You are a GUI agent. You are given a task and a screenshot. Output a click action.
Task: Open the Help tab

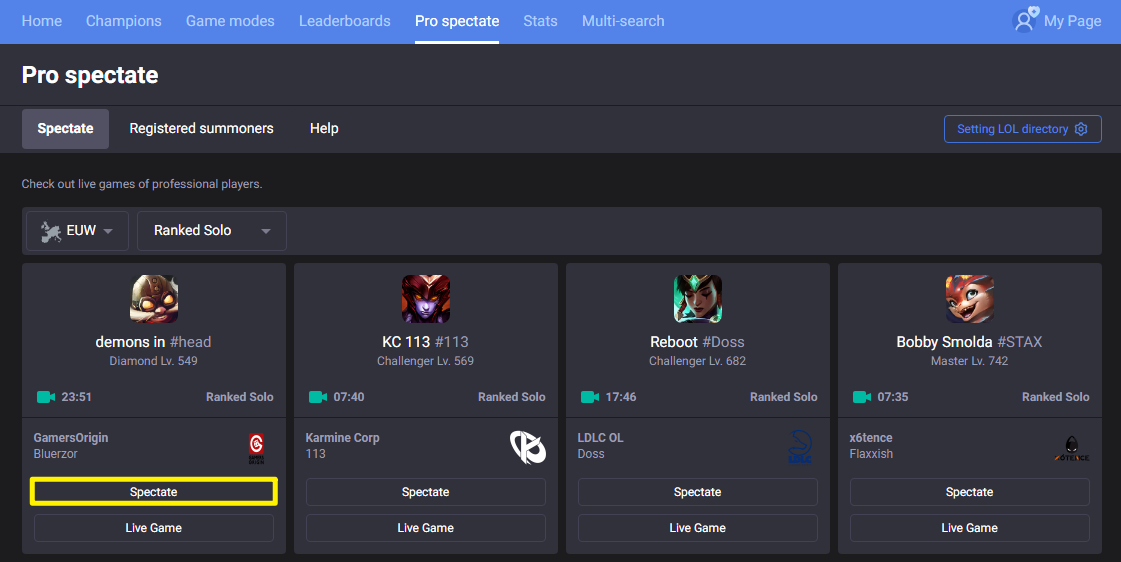pos(324,129)
